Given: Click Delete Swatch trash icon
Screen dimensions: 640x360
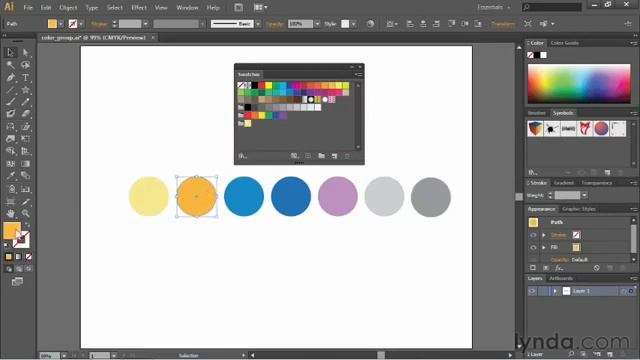Looking at the screenshot, I should point(347,156).
